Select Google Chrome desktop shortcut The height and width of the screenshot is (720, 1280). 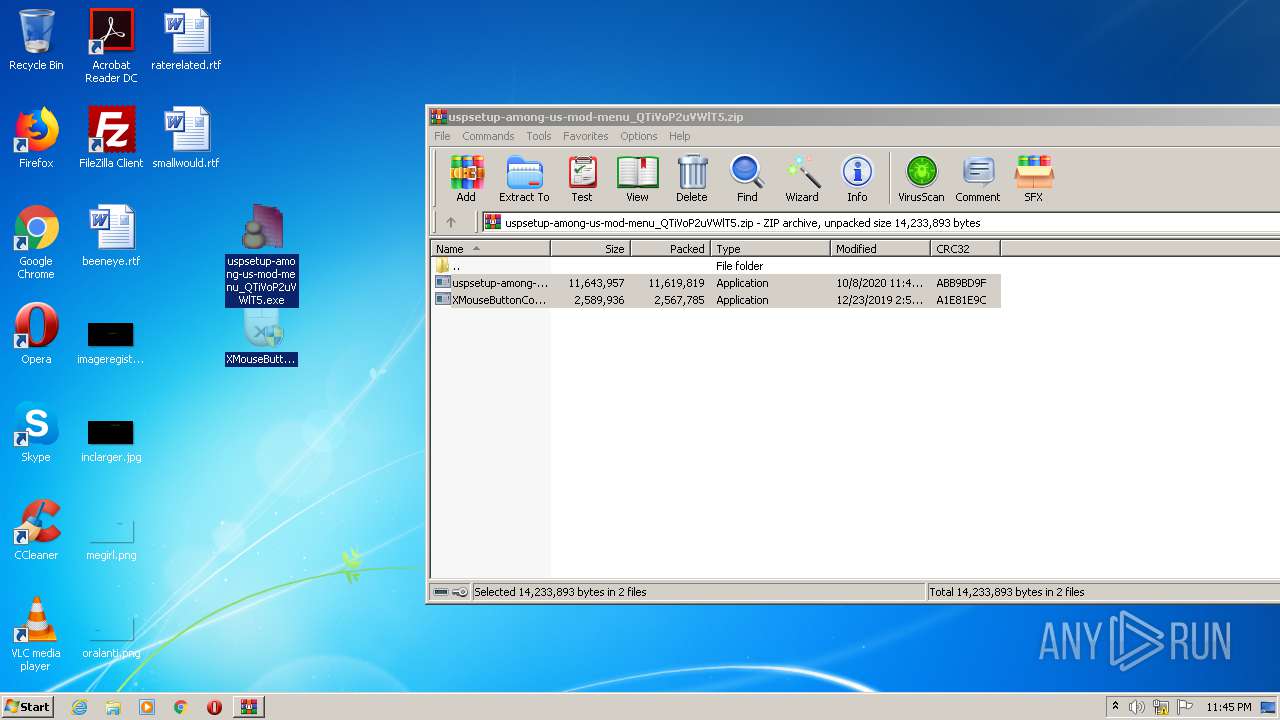click(36, 242)
